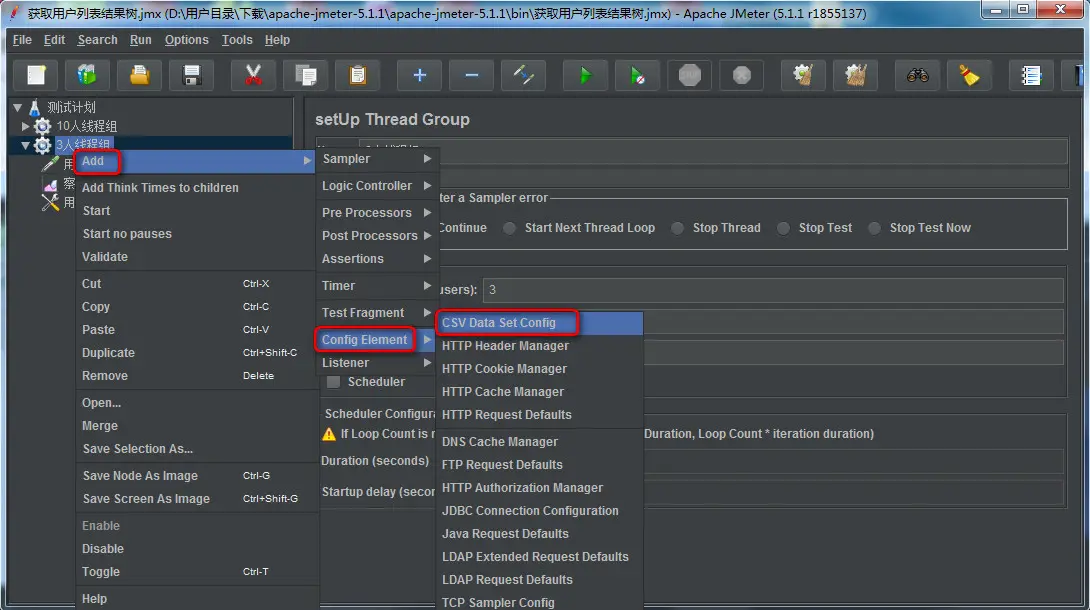This screenshot has width=1090, height=610.
Task: Open the File menu
Action: coord(22,40)
